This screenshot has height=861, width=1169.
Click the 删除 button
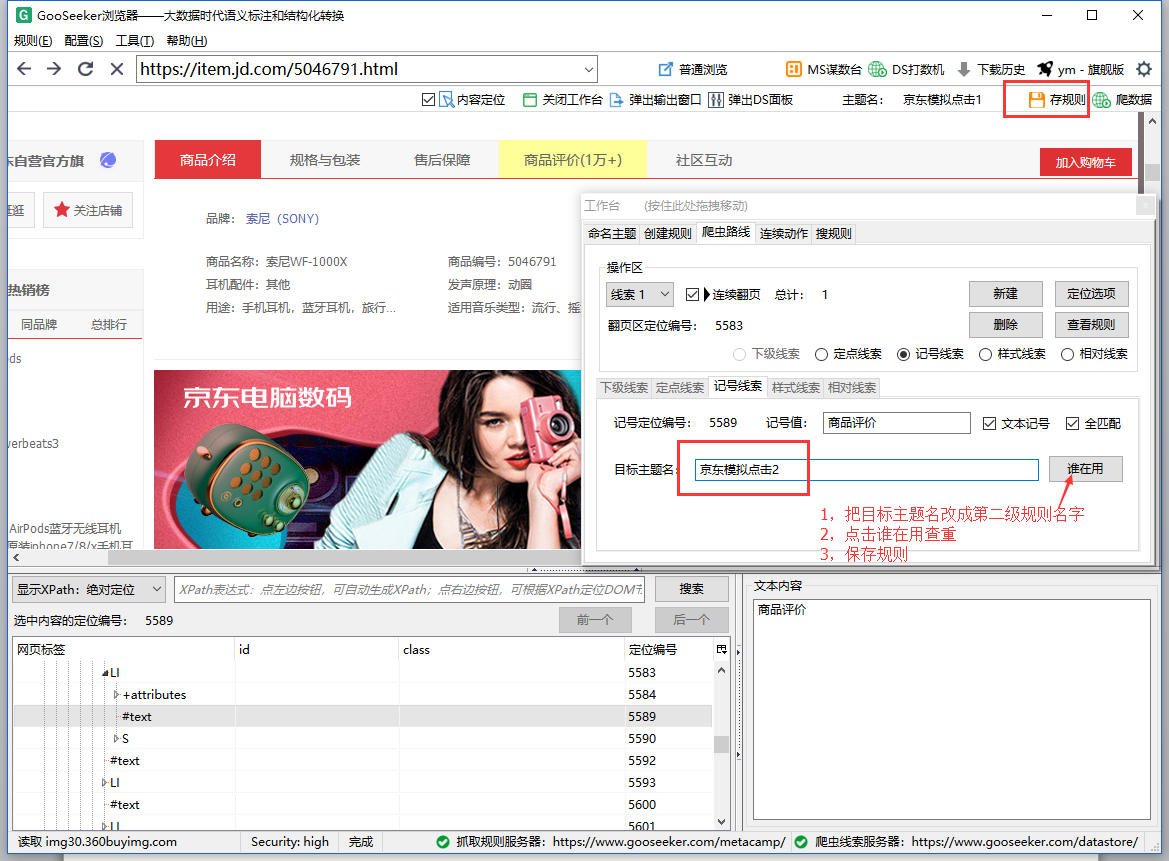[x=1006, y=325]
